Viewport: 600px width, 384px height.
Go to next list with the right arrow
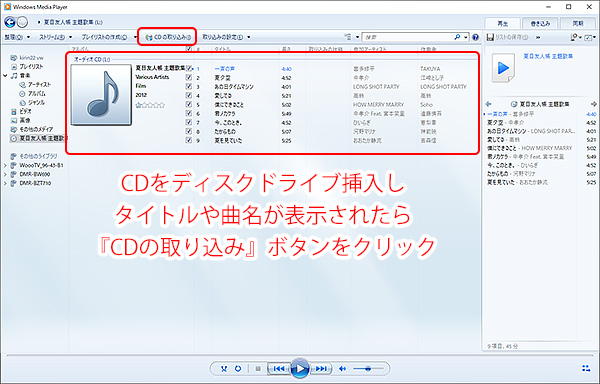click(x=593, y=104)
